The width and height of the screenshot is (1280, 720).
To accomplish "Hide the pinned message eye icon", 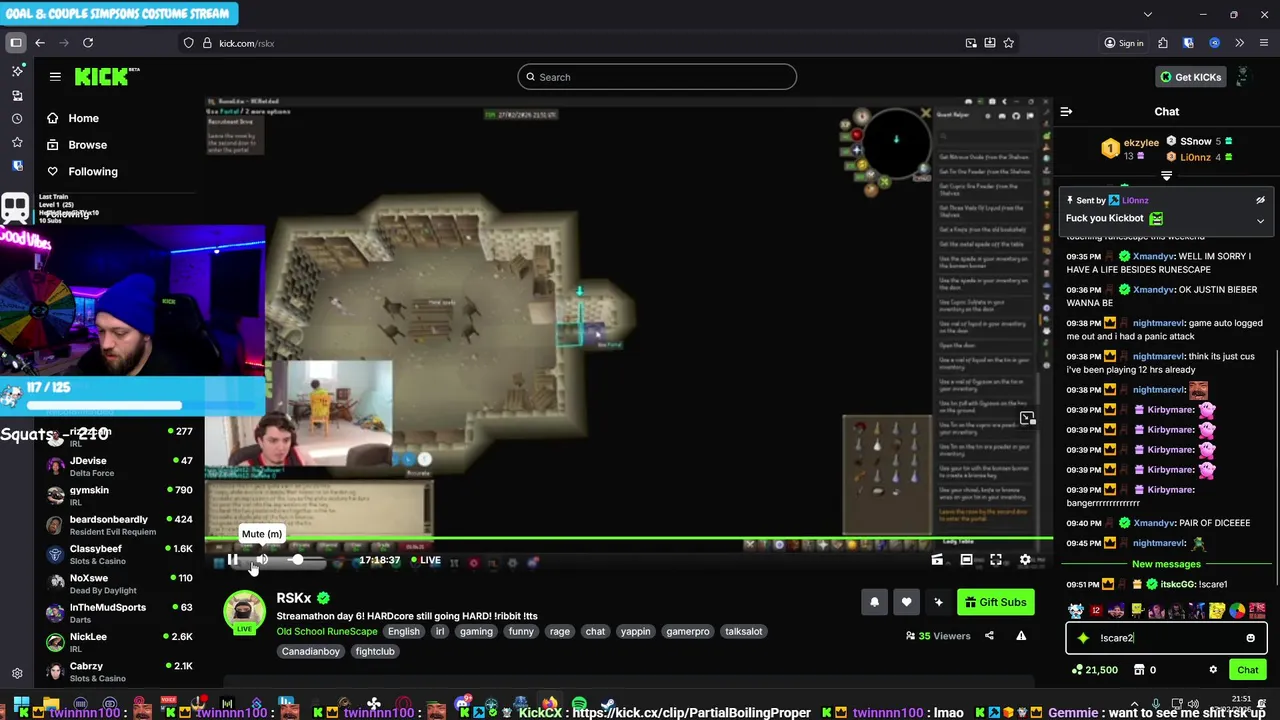I will click(x=1260, y=200).
